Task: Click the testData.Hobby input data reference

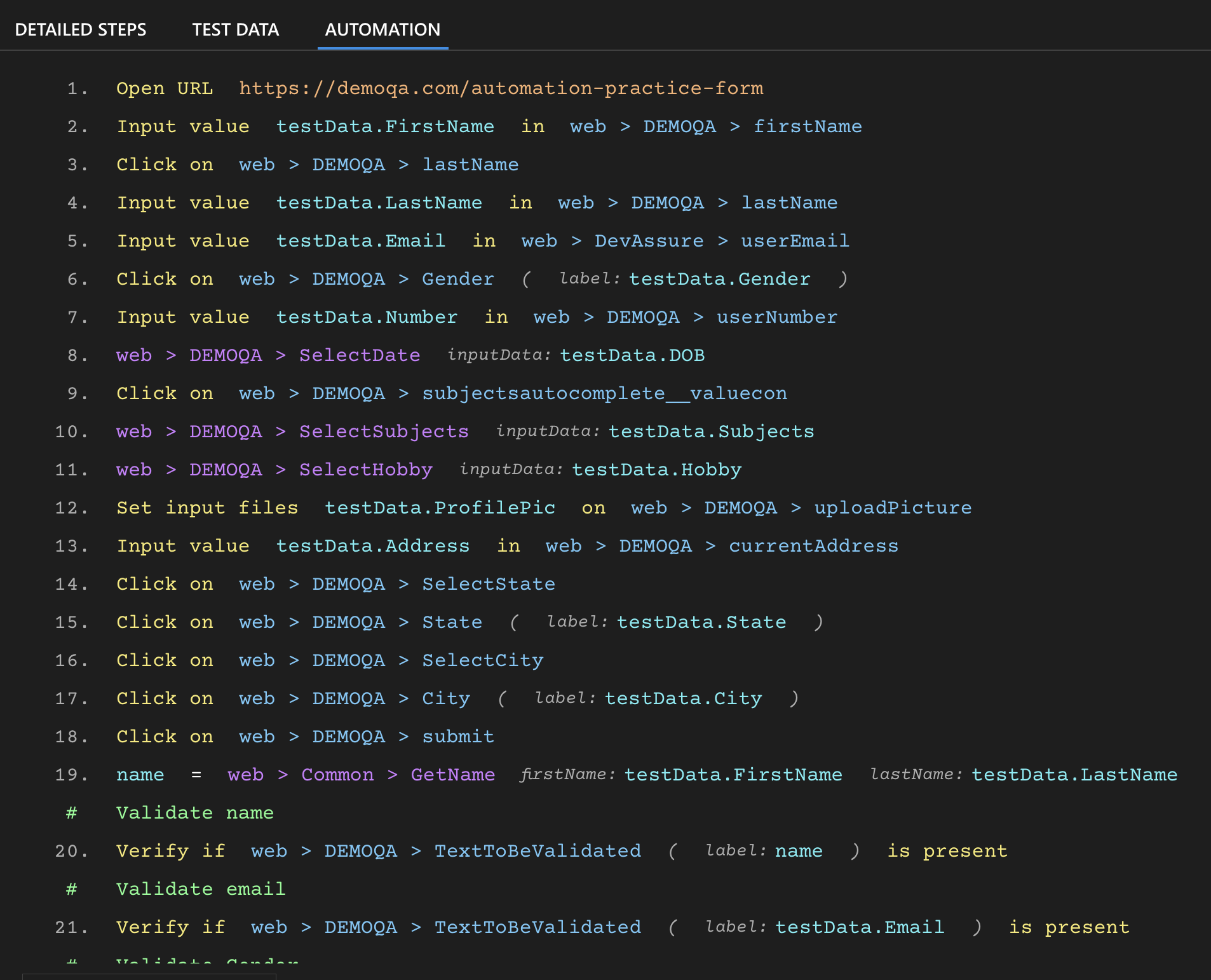Action: click(657, 469)
